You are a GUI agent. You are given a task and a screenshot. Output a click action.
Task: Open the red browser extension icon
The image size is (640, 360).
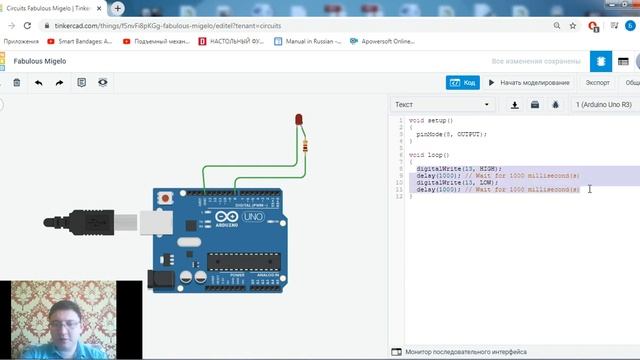(x=593, y=27)
